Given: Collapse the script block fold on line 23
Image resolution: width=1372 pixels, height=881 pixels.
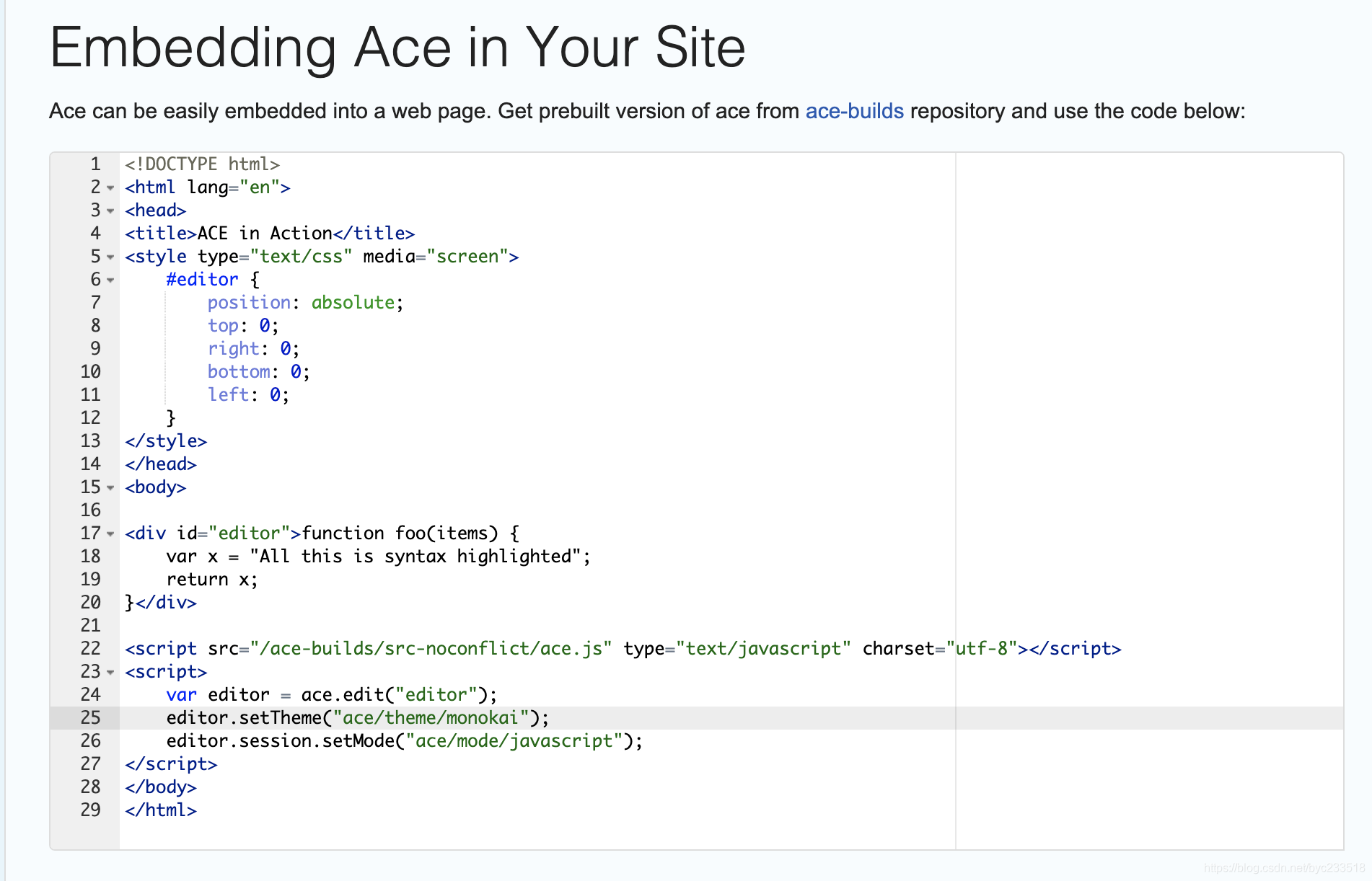Looking at the screenshot, I should click(110, 673).
